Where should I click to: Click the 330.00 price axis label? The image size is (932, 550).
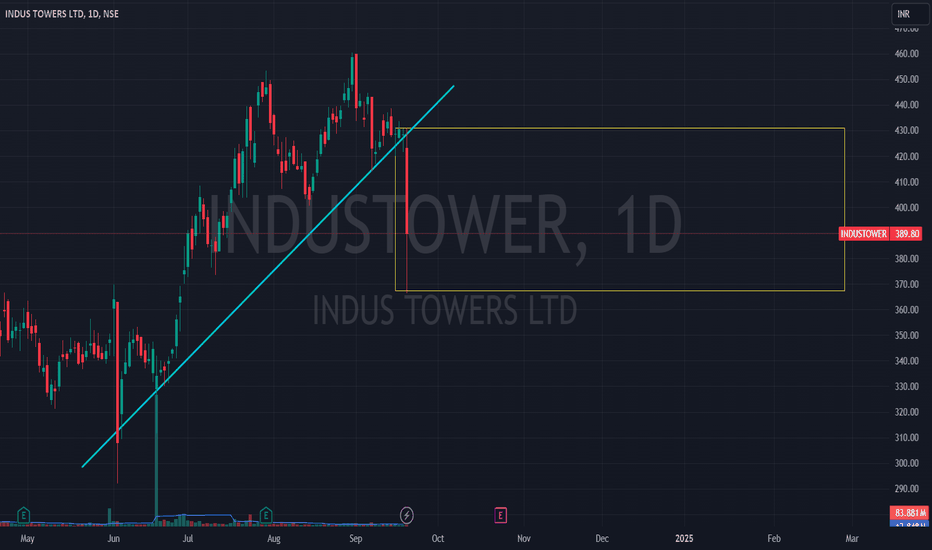[x=906, y=386]
